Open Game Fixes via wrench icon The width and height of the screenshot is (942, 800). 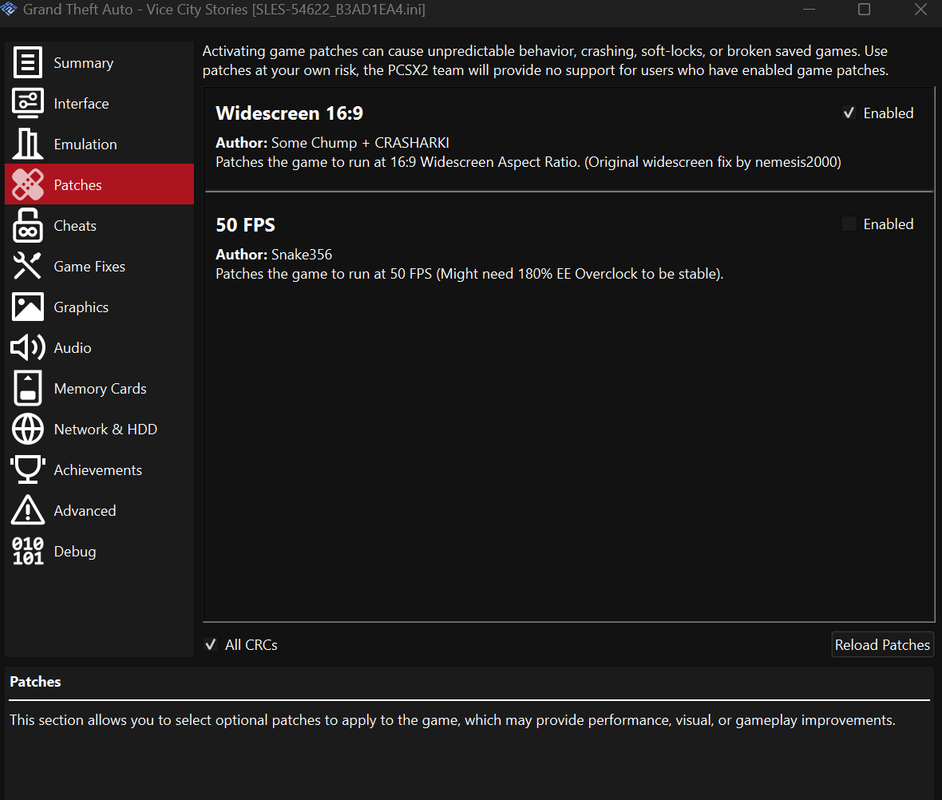[28, 266]
